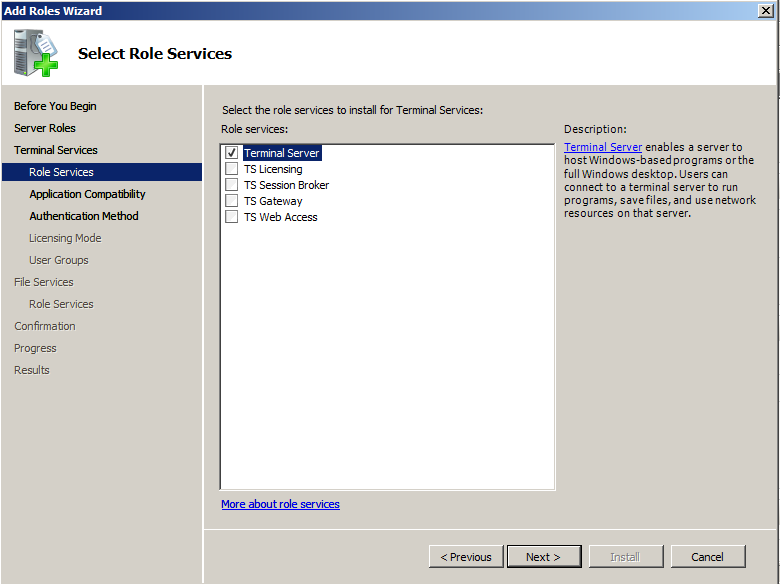The image size is (780, 584).
Task: Go to Before You Begin step
Action: [x=55, y=106]
